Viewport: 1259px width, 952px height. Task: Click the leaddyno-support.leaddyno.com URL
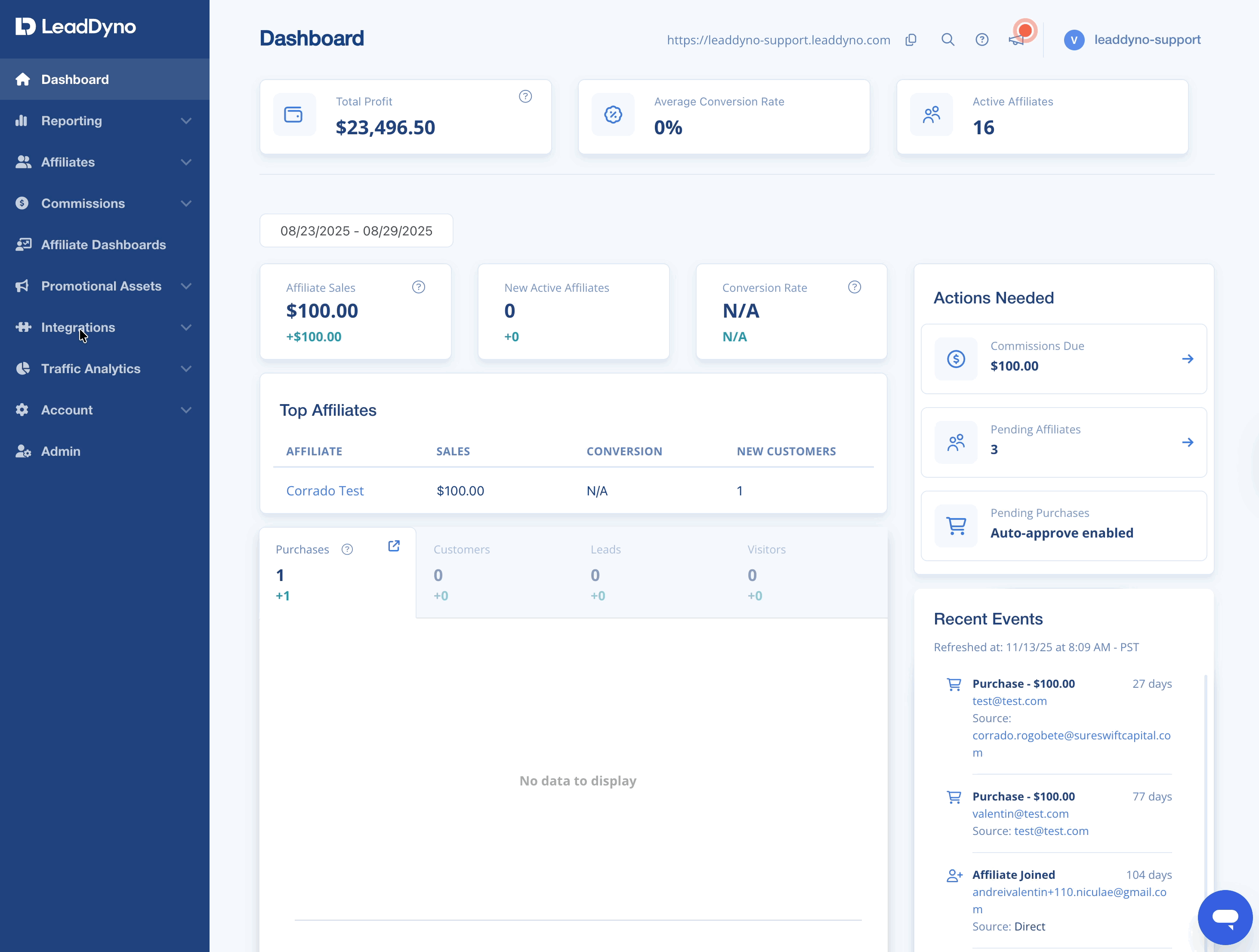tap(779, 40)
